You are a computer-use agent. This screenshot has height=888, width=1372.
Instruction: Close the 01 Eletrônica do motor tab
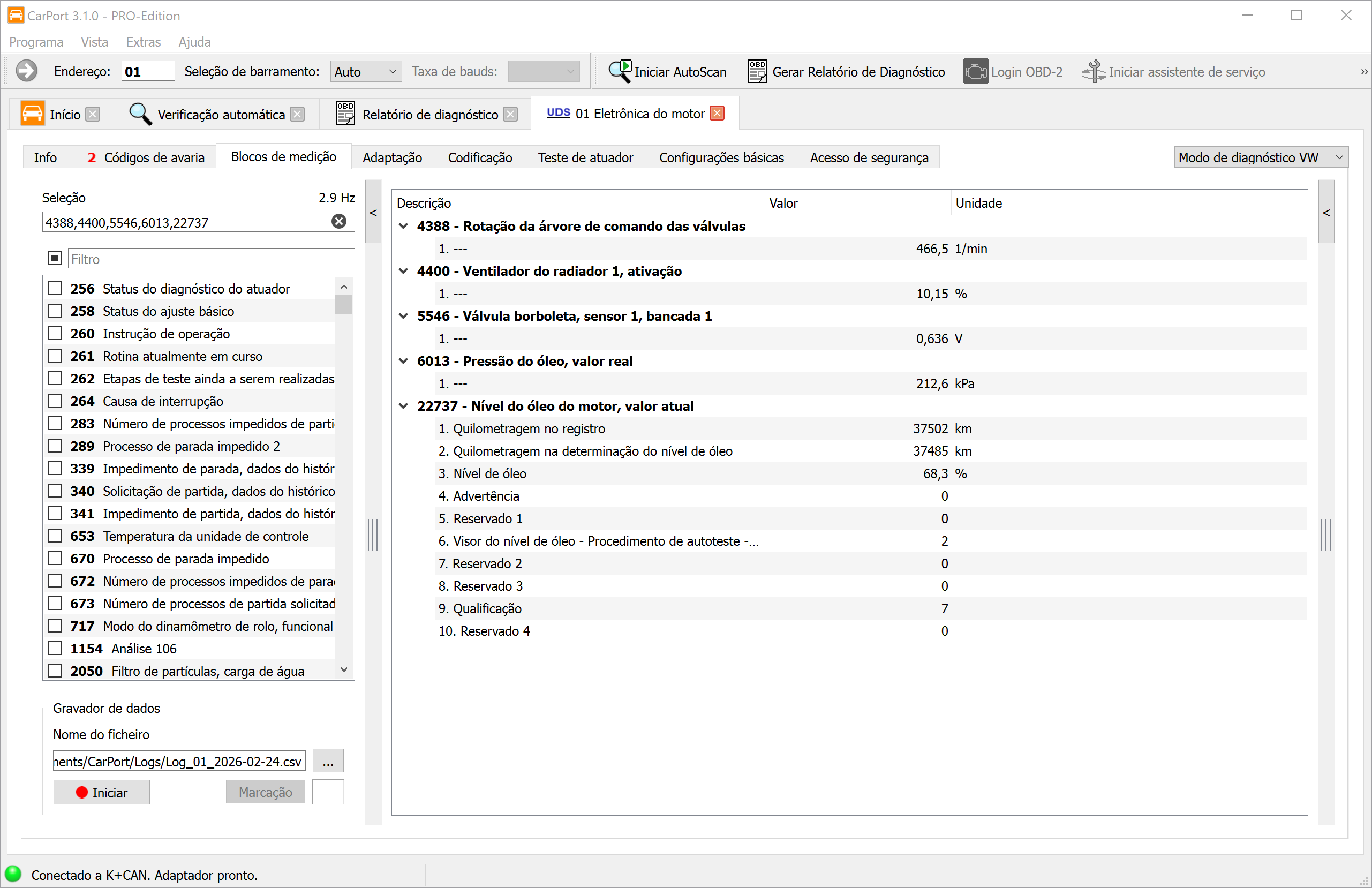717,114
